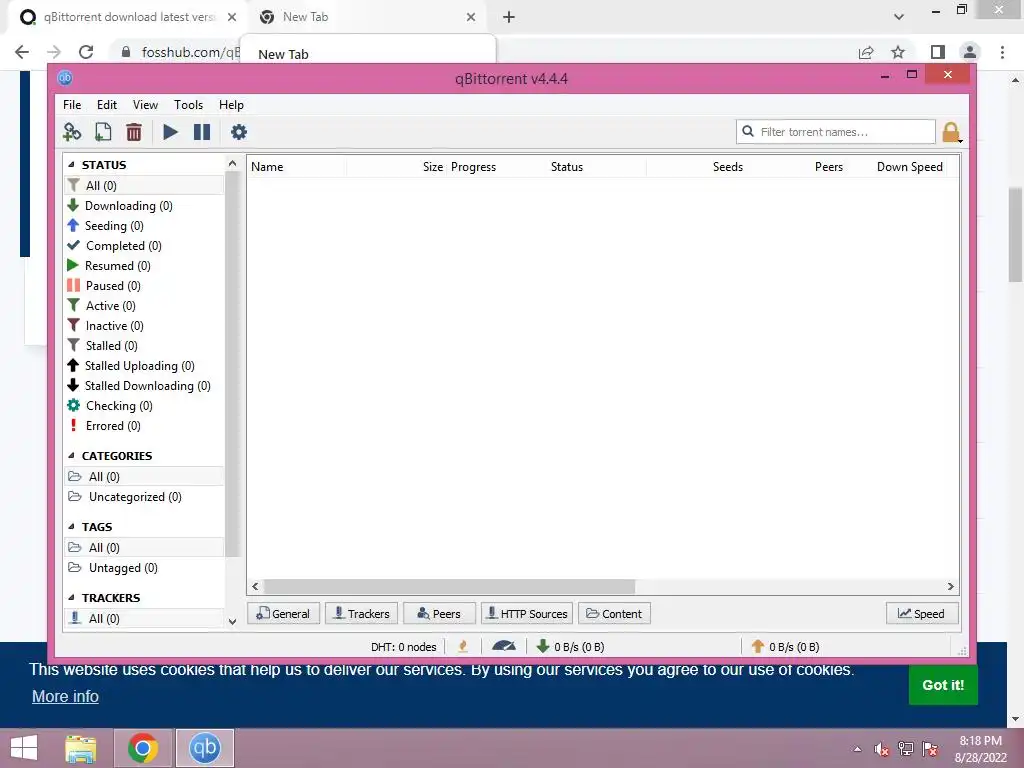Click the Resume play toolbar icon
Screen dimensions: 1024x768
pyautogui.click(x=170, y=132)
